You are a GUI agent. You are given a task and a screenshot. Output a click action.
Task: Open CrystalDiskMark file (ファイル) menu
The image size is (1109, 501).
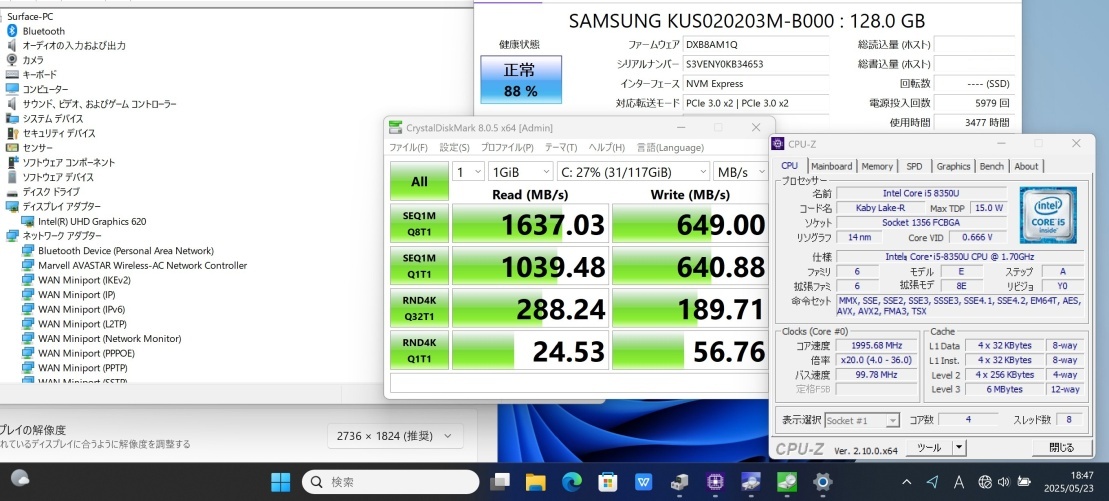coord(408,148)
